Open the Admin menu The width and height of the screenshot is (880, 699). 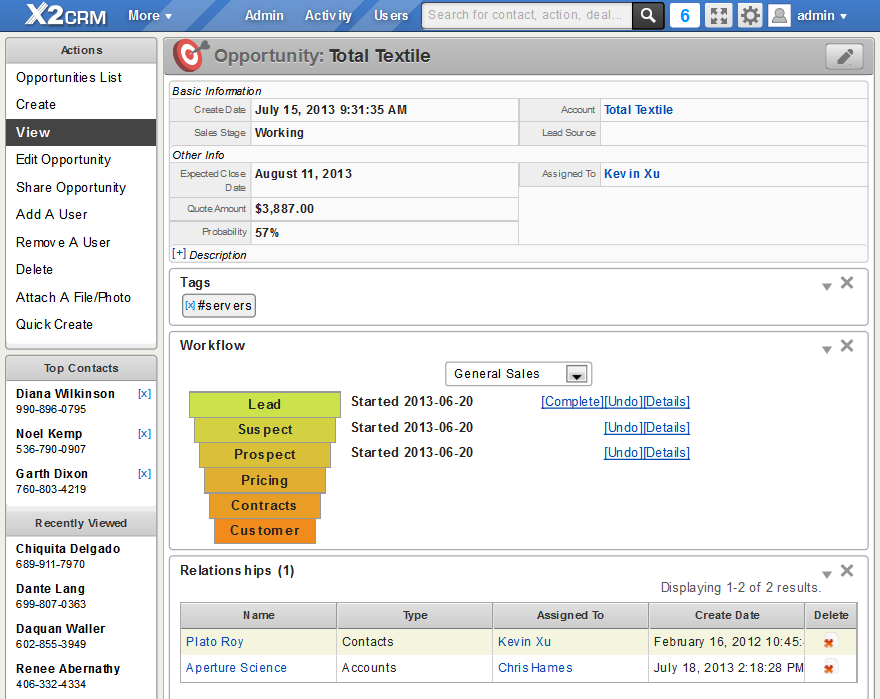264,16
